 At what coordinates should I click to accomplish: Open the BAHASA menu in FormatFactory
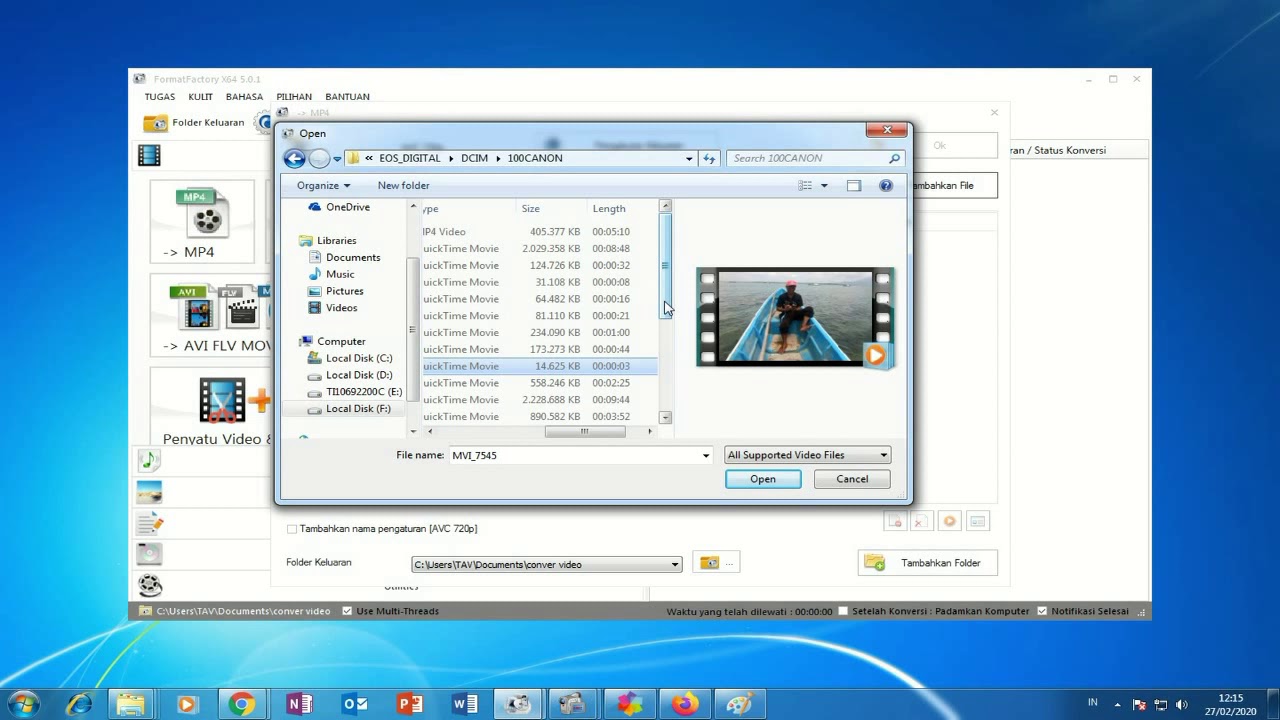[x=244, y=97]
